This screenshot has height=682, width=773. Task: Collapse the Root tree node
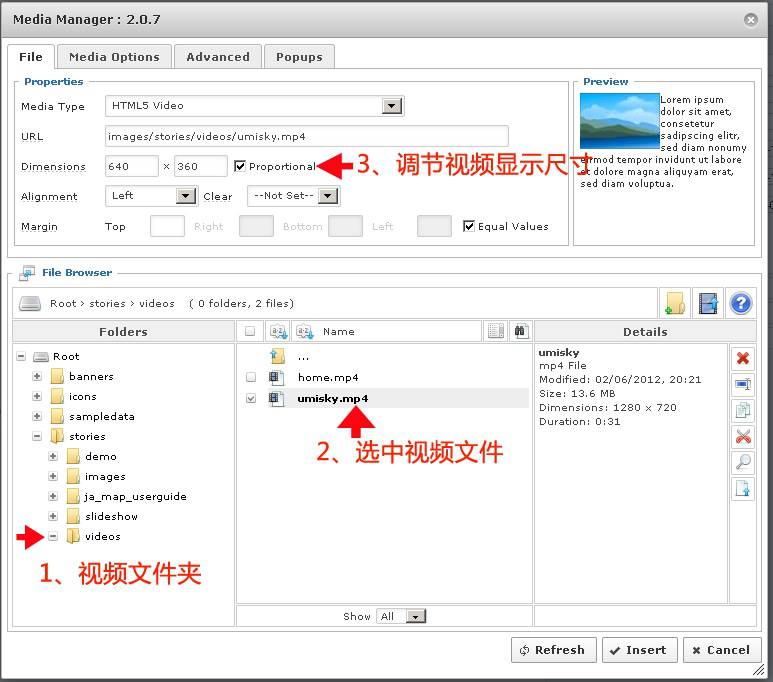tap(21, 356)
